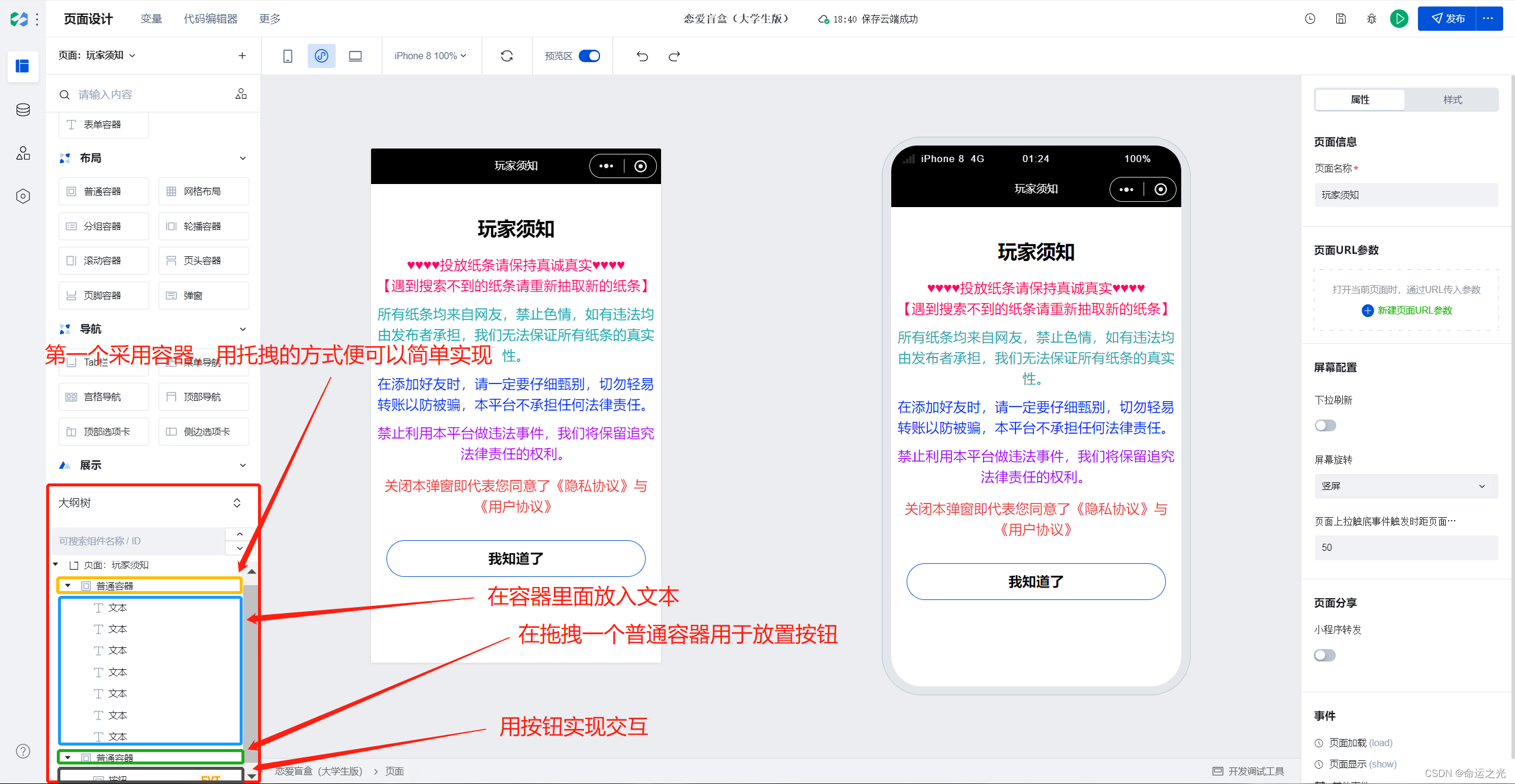The image size is (1515, 784).
Task: Toggle the 预览区 preview switch
Action: click(589, 56)
